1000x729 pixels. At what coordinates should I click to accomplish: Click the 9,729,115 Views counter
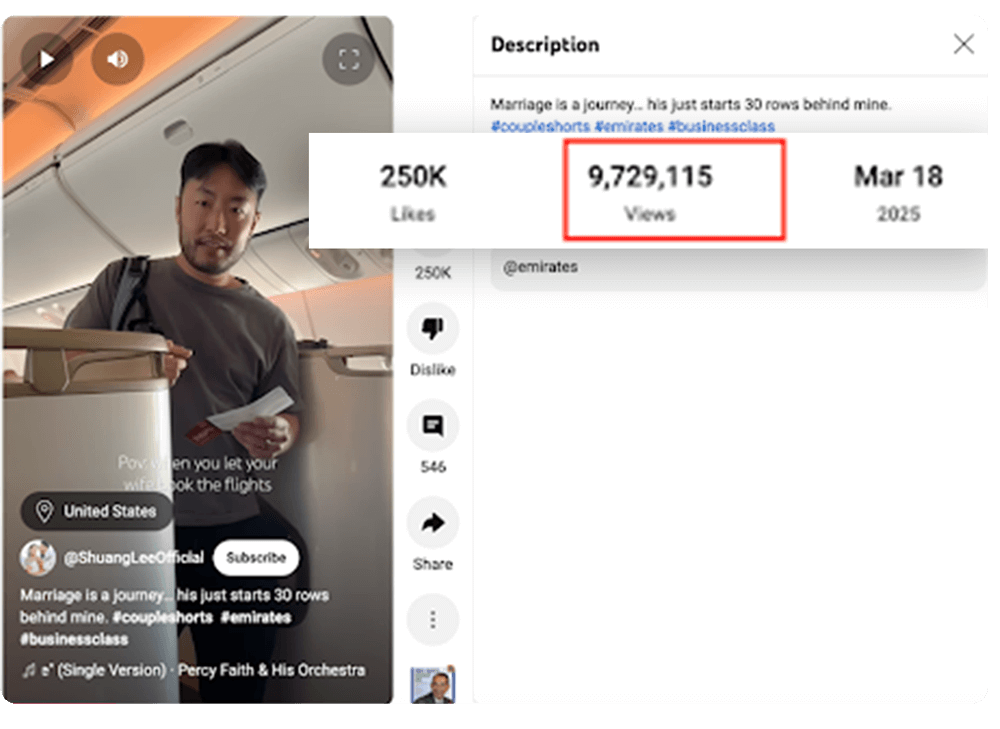(x=649, y=190)
